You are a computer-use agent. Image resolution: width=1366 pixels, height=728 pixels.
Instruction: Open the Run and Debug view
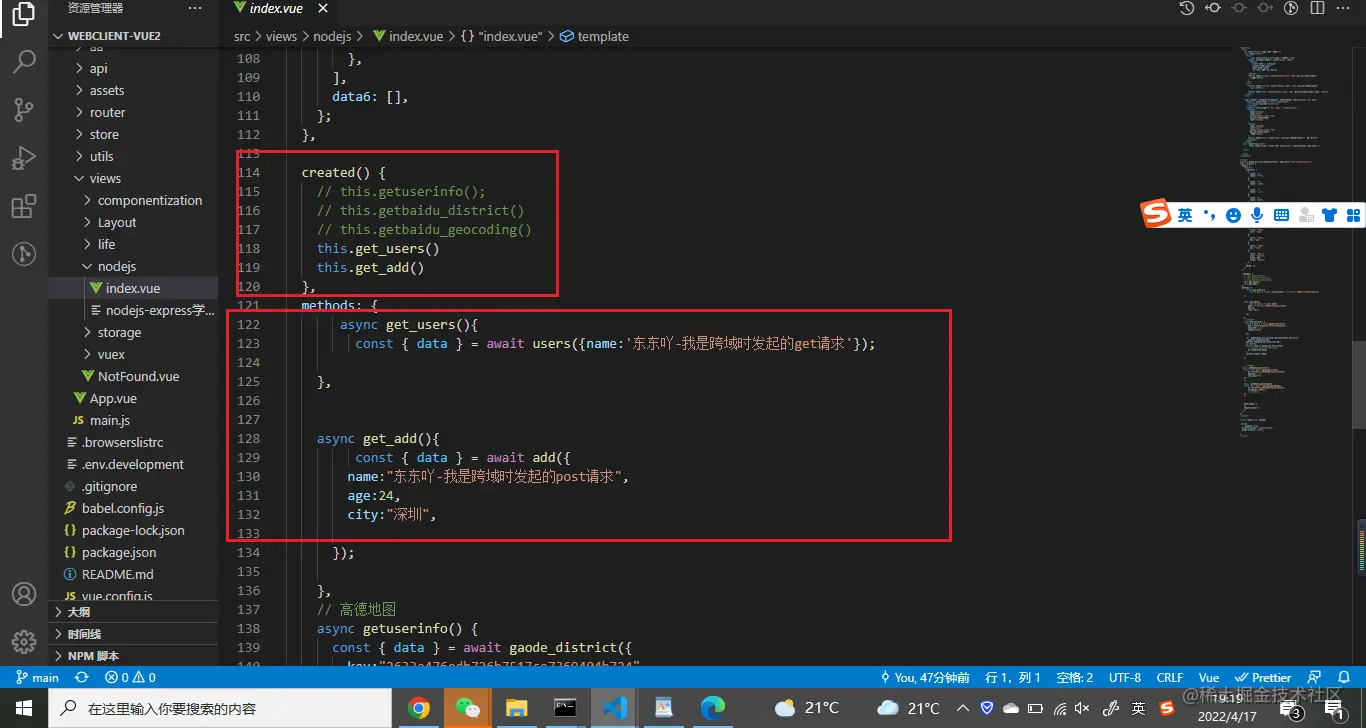(x=23, y=158)
